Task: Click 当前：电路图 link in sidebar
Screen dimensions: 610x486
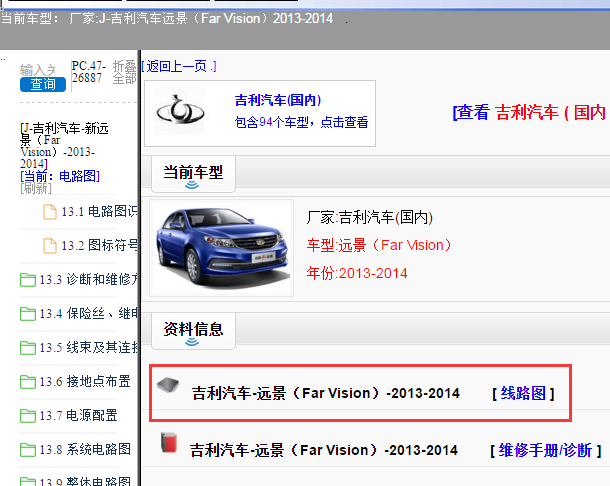Action: point(60,176)
